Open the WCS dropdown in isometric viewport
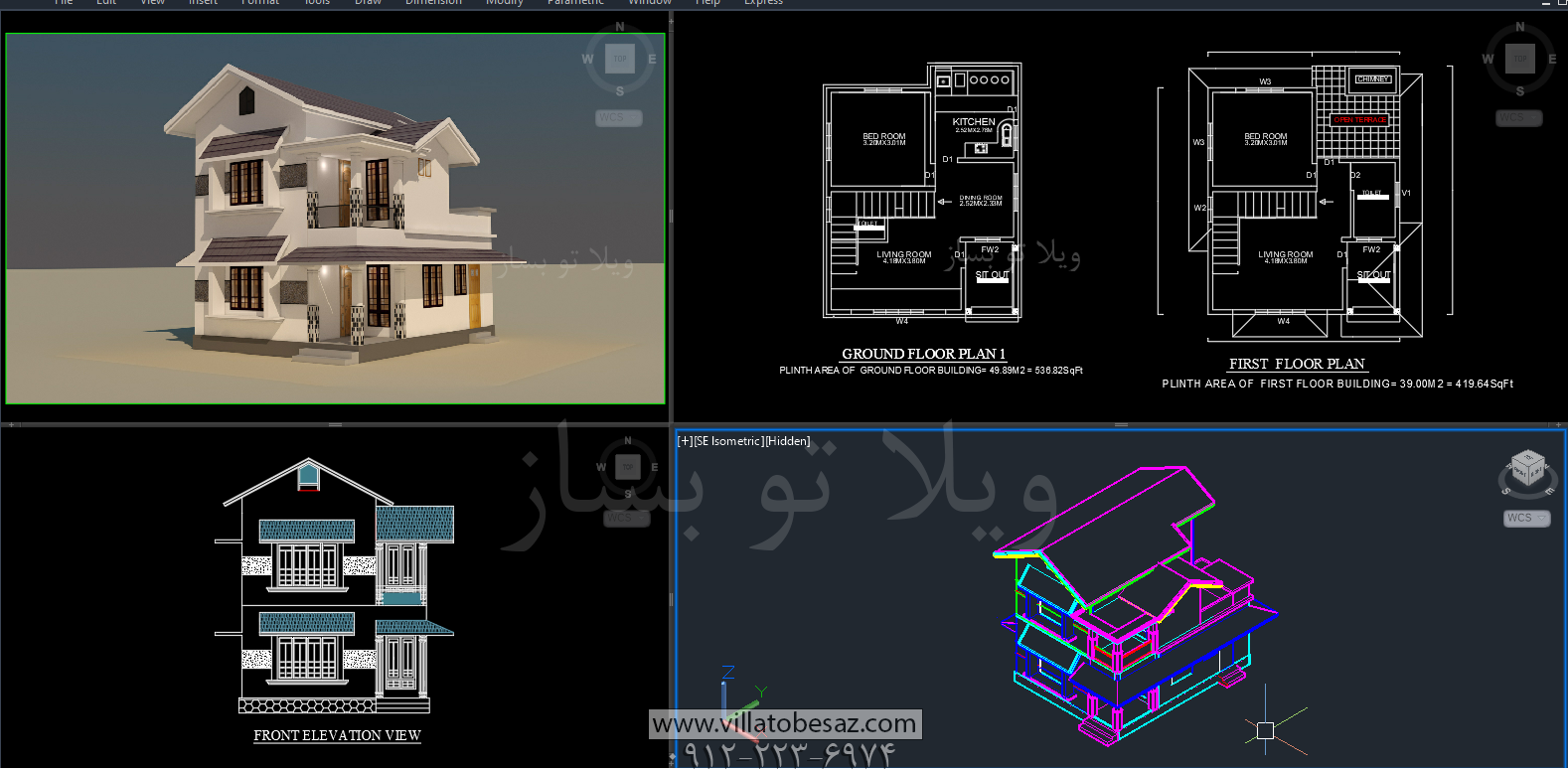The height and width of the screenshot is (771, 1568). pyautogui.click(x=1527, y=518)
